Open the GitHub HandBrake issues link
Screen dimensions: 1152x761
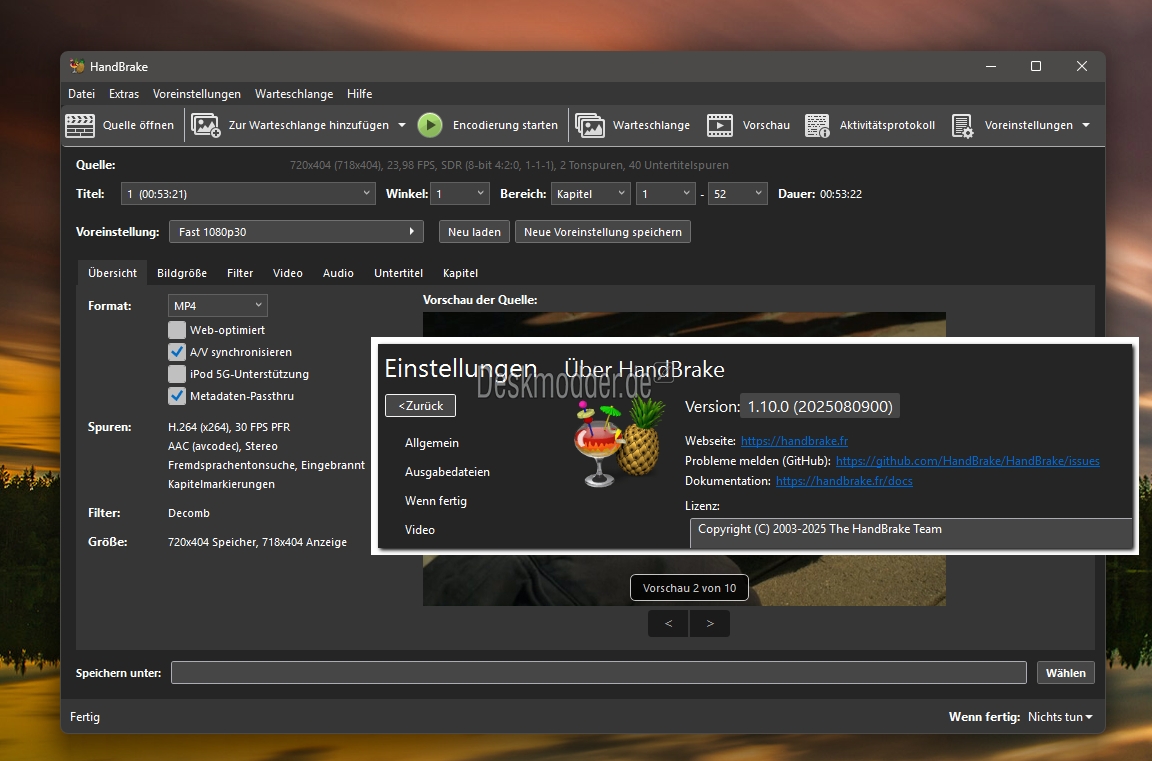tap(968, 461)
